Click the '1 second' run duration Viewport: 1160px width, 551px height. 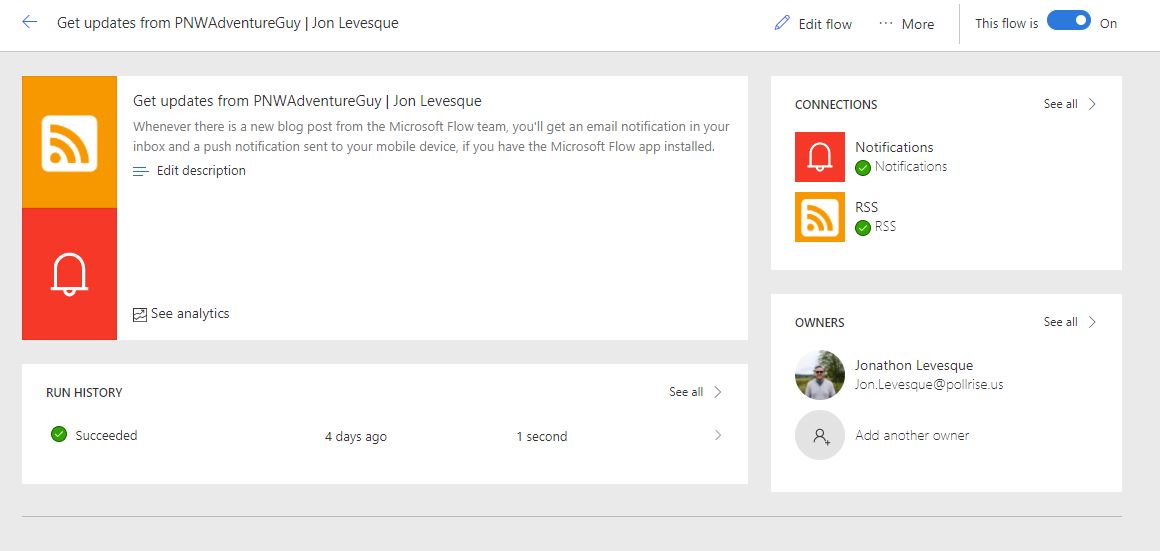click(x=542, y=437)
